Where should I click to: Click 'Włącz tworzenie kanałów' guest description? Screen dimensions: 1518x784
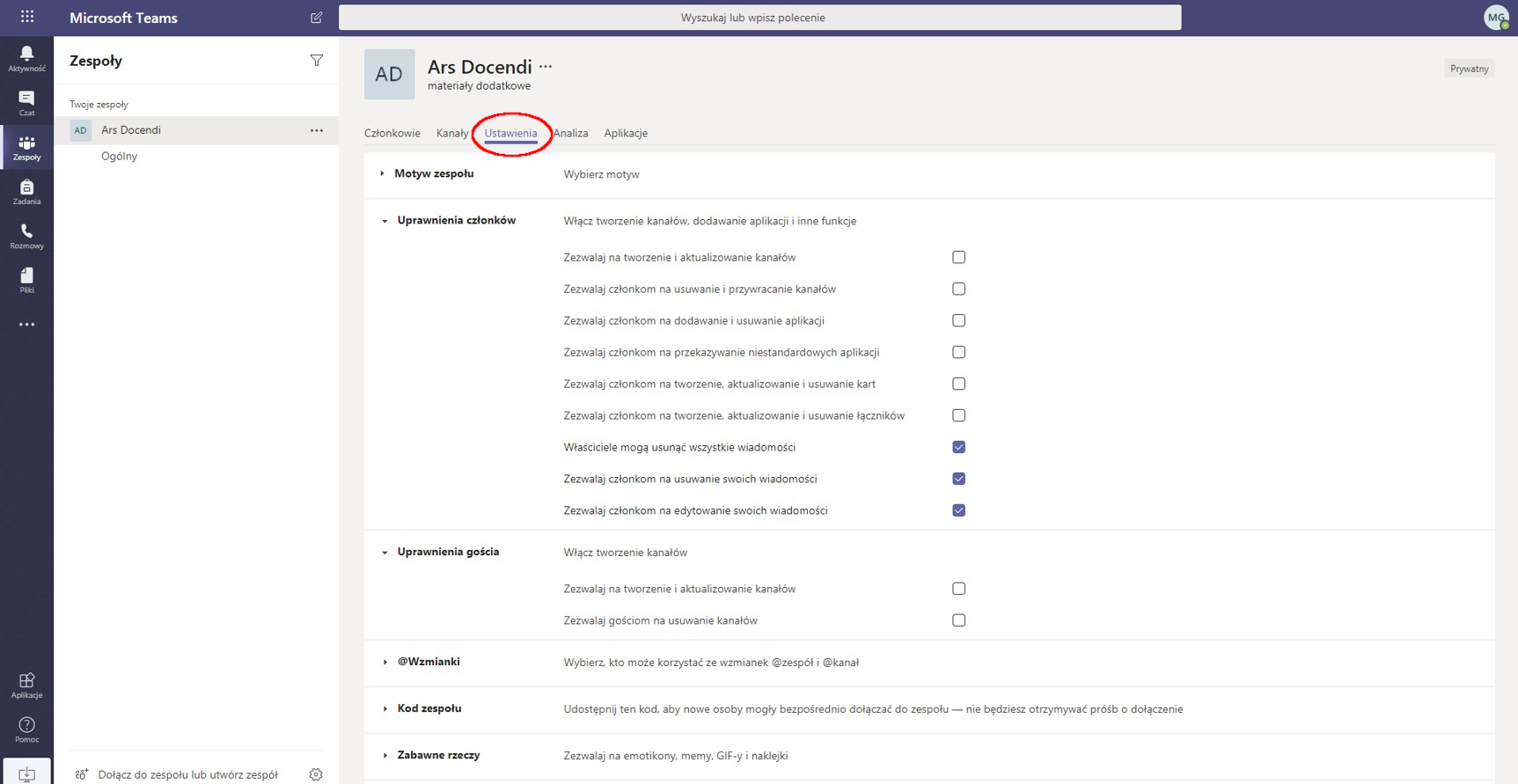[626, 553]
